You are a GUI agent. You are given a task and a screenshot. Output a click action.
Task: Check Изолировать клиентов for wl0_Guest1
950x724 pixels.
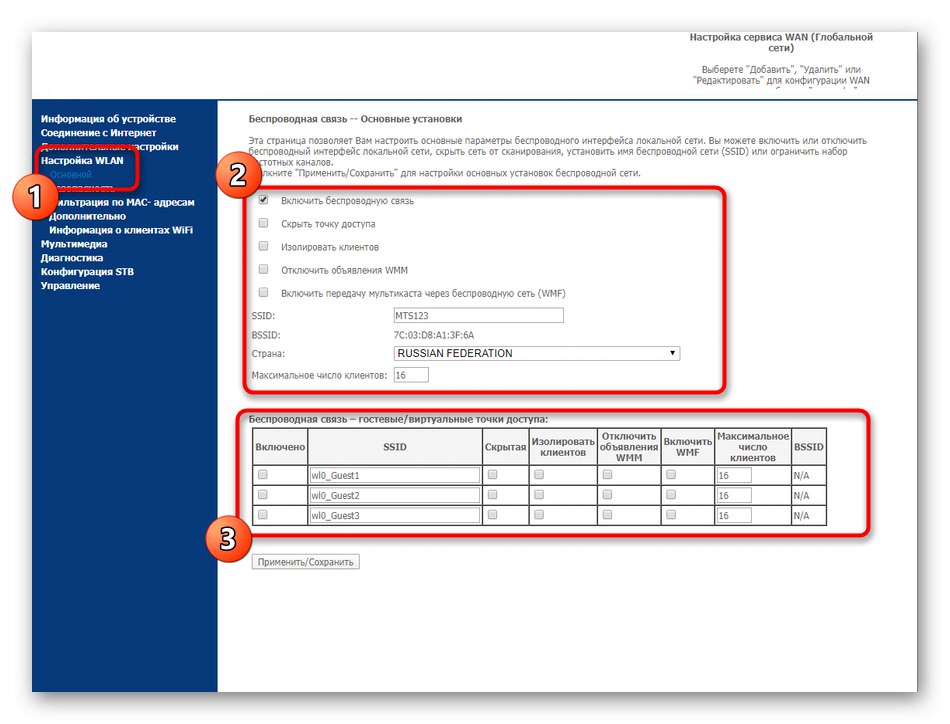(x=539, y=475)
